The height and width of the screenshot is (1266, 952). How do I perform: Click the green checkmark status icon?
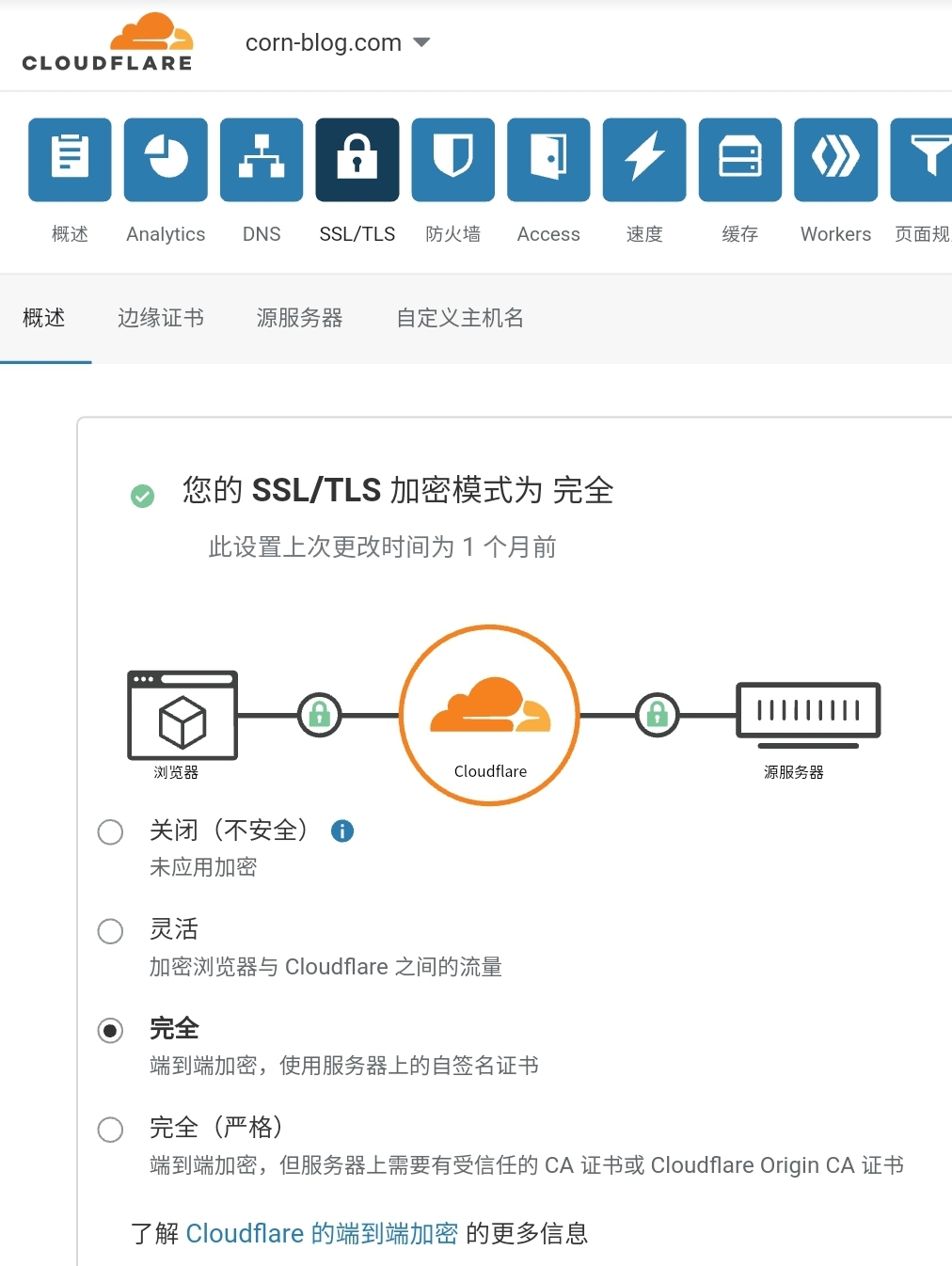pyautogui.click(x=142, y=496)
